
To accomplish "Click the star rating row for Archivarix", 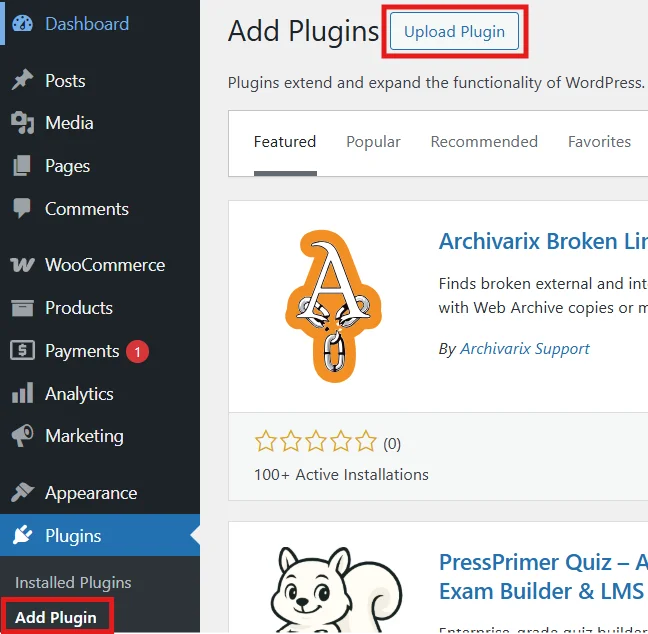I will 316,441.
